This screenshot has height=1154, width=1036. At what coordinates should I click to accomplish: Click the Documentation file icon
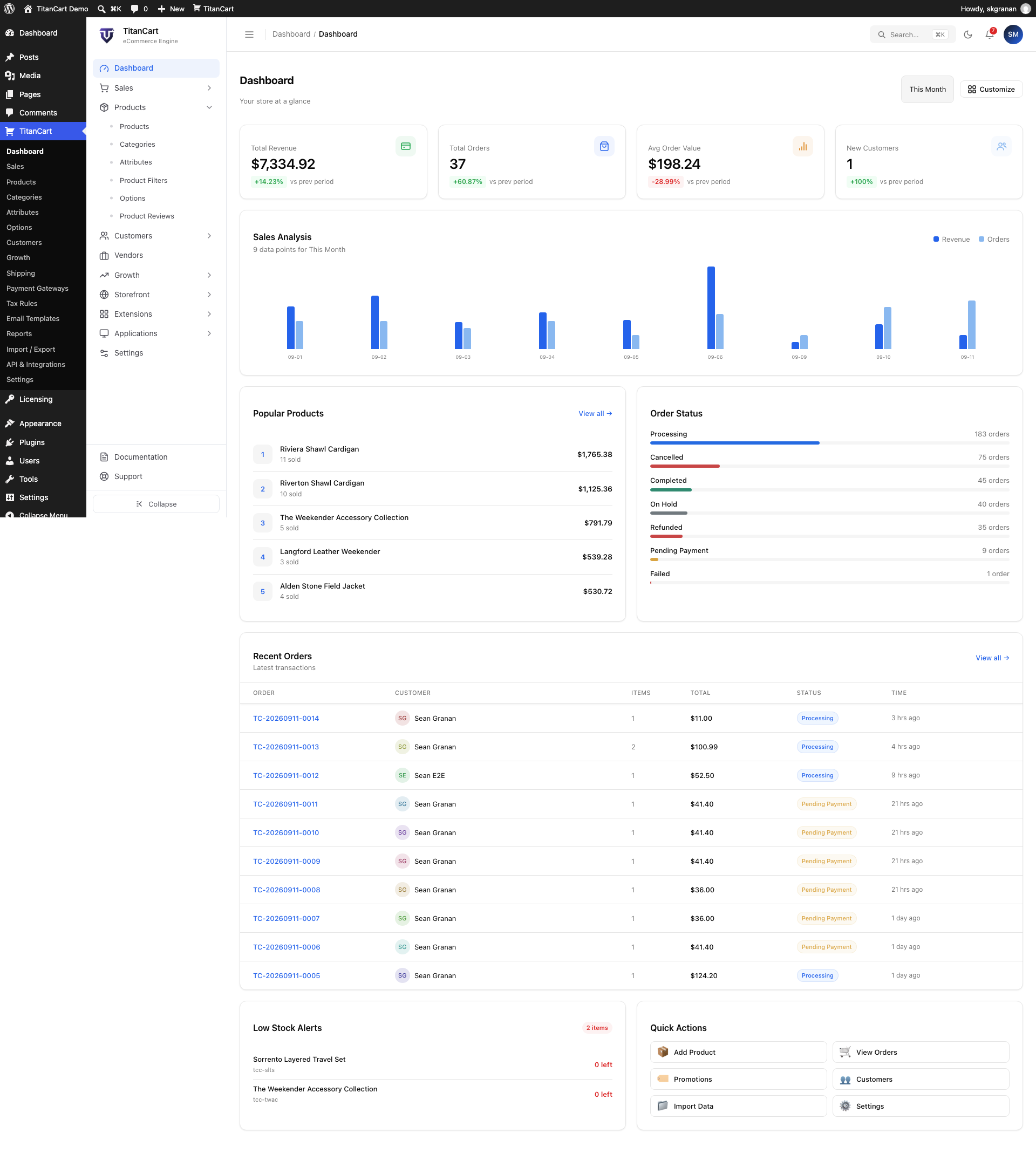104,457
